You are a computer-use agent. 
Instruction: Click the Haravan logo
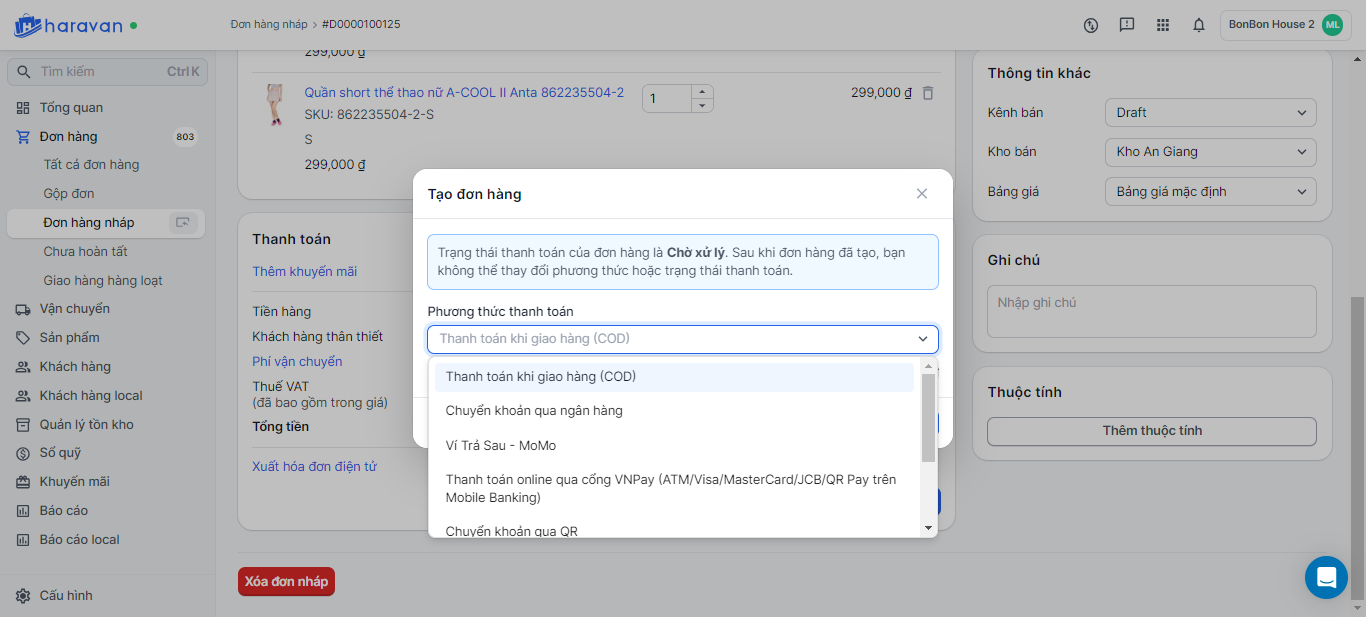coord(68,25)
